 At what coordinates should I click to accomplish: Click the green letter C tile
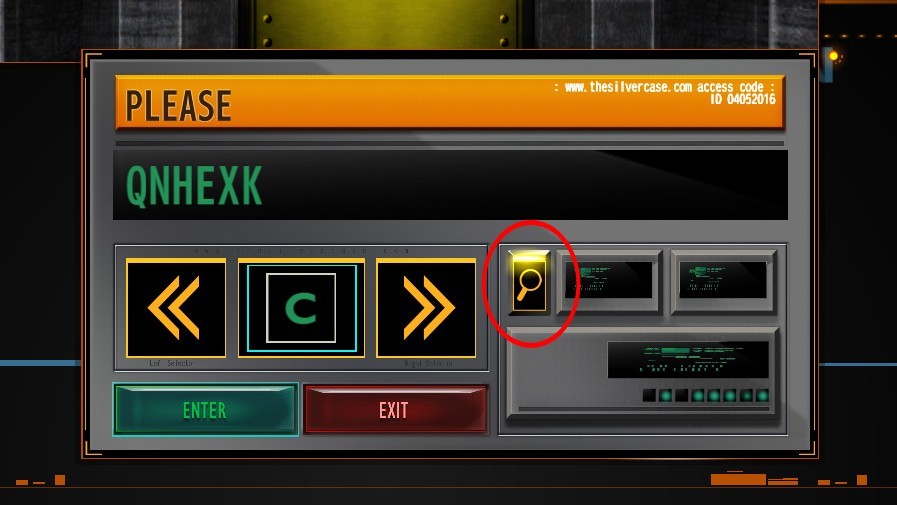[x=301, y=308]
